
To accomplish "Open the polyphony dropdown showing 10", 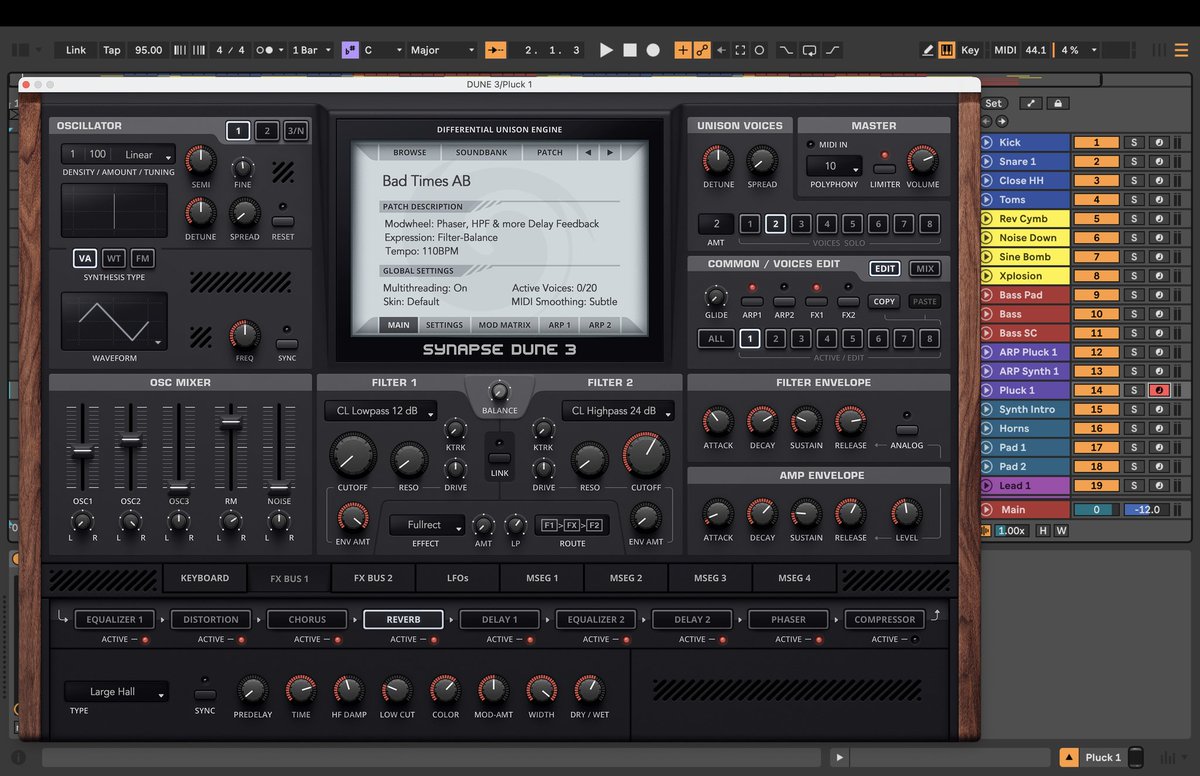I will (834, 166).
